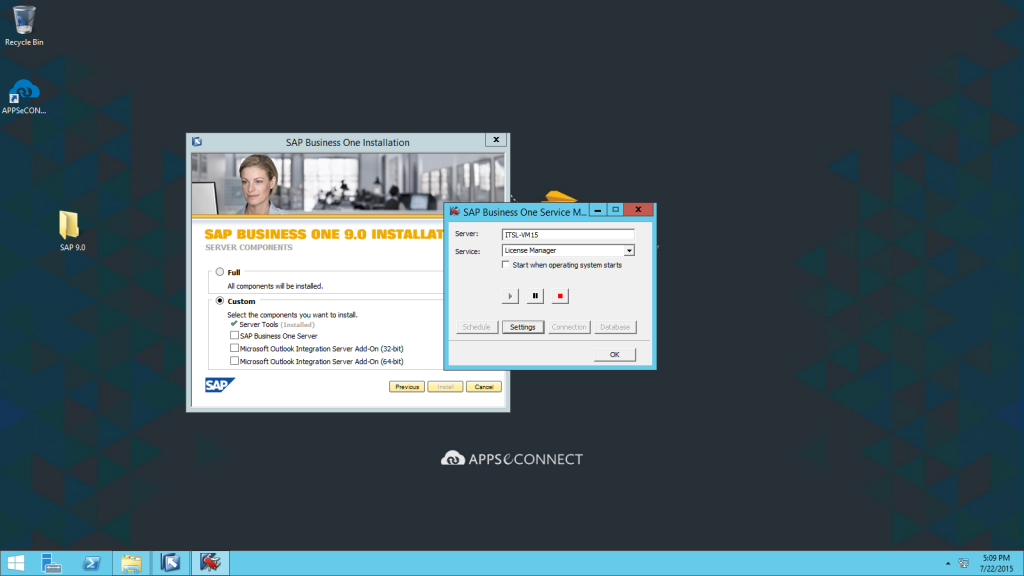Go back with the Previous button
This screenshot has width=1024, height=576.
pos(407,387)
